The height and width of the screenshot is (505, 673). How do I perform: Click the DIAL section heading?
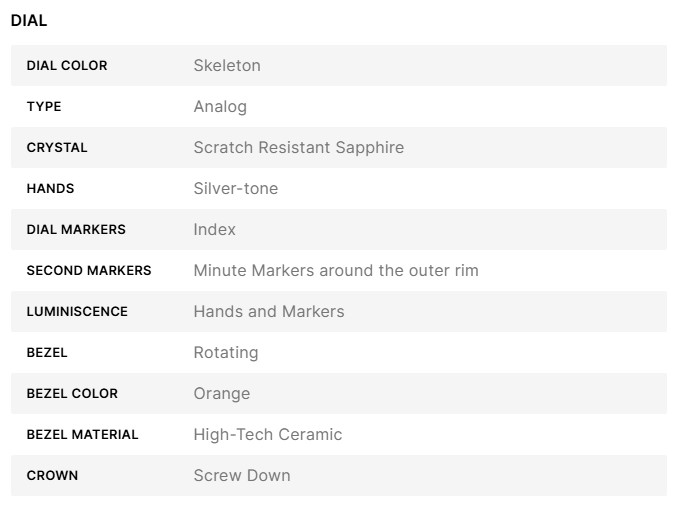point(29,20)
